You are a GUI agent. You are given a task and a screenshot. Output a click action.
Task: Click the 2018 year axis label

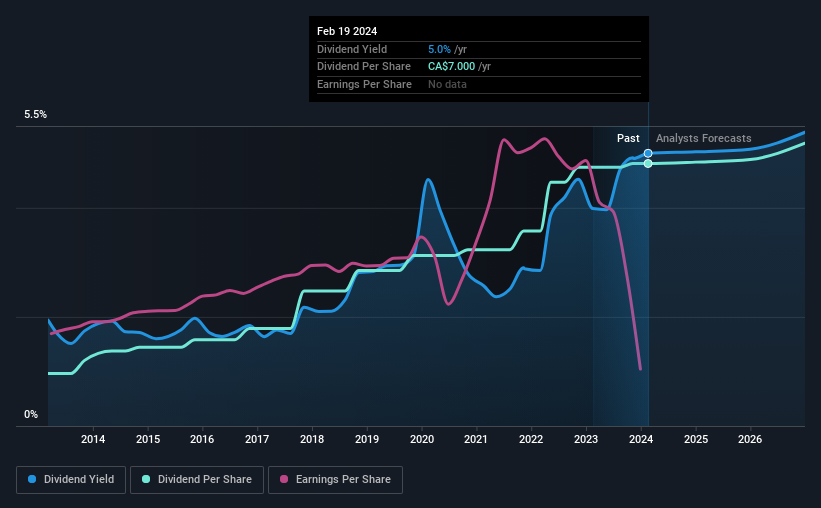[312, 439]
